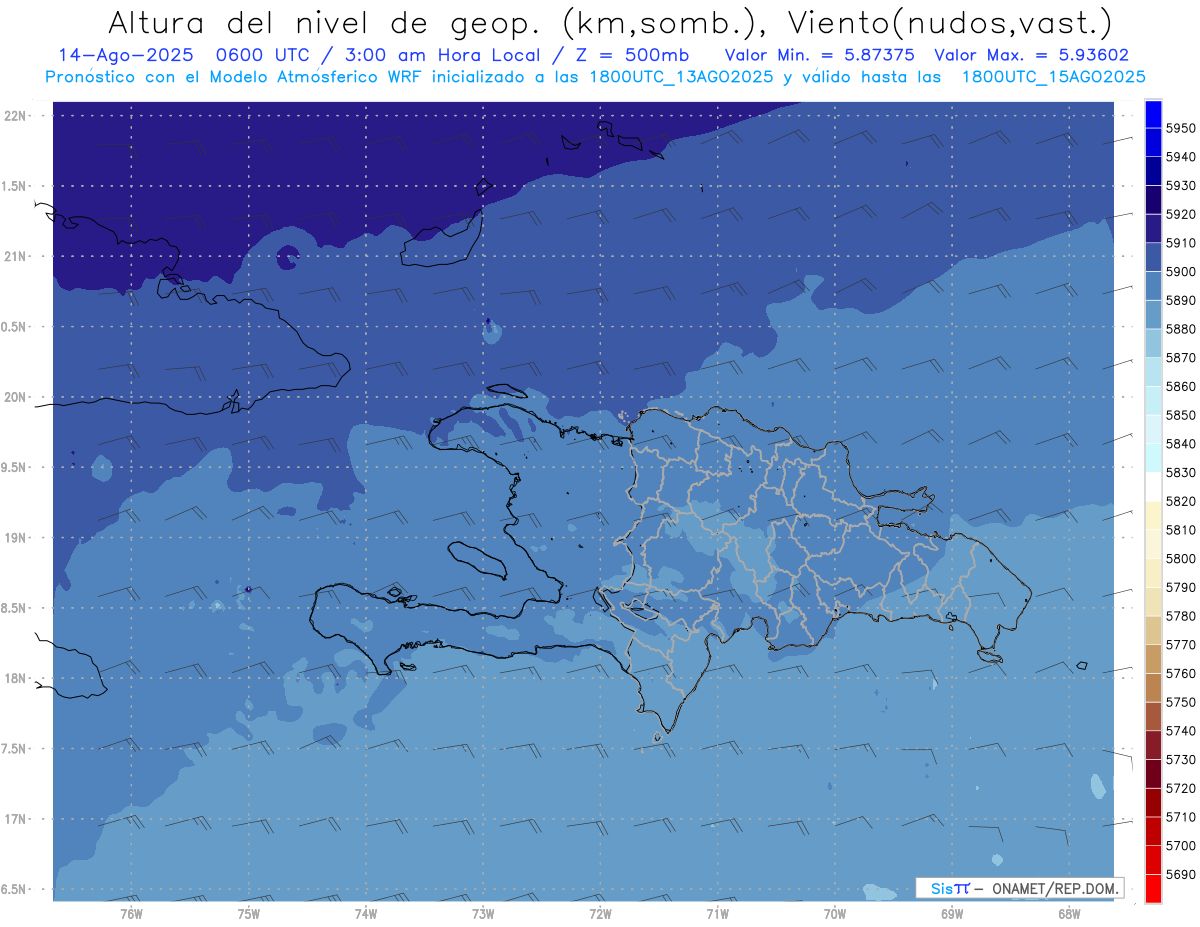This screenshot has width=1200, height=927.
Task: Click longitude label 72W
Action: tap(600, 912)
